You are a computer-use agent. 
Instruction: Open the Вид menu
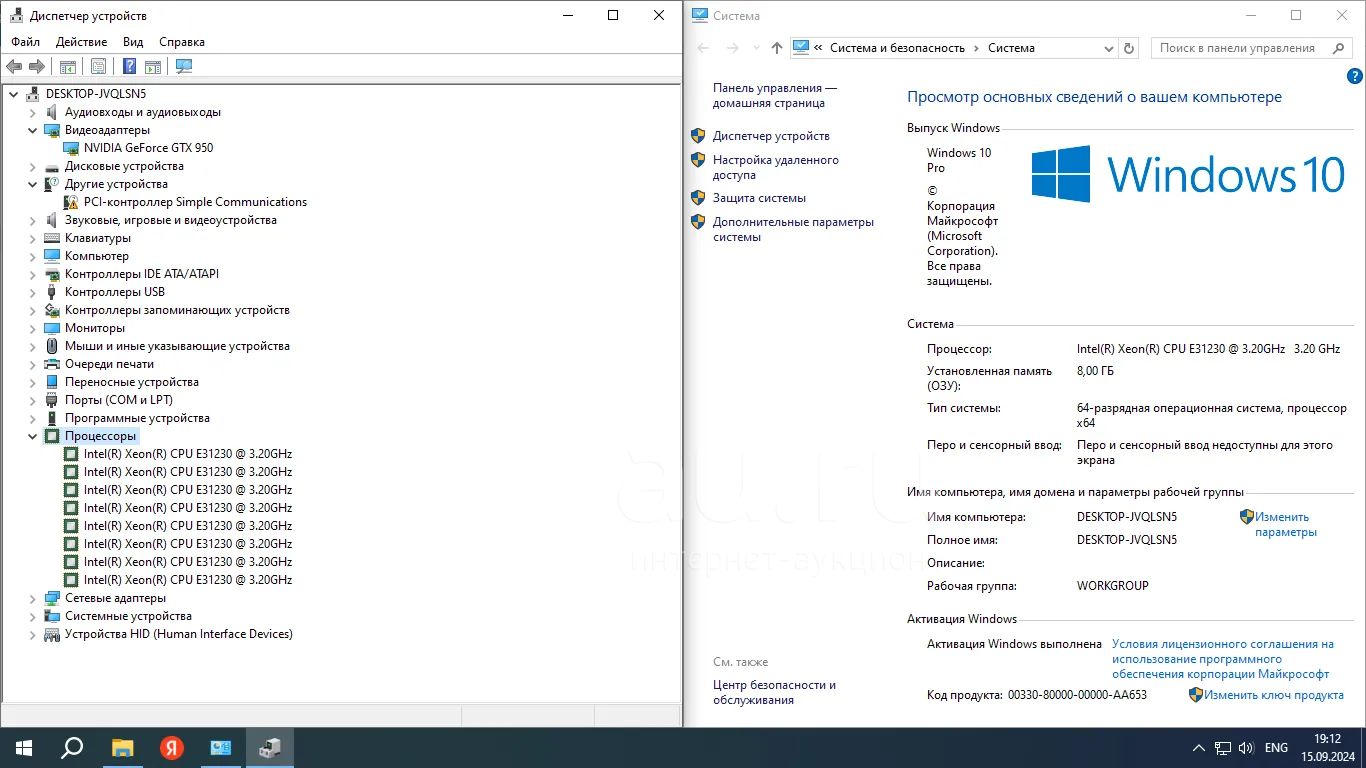(x=133, y=42)
